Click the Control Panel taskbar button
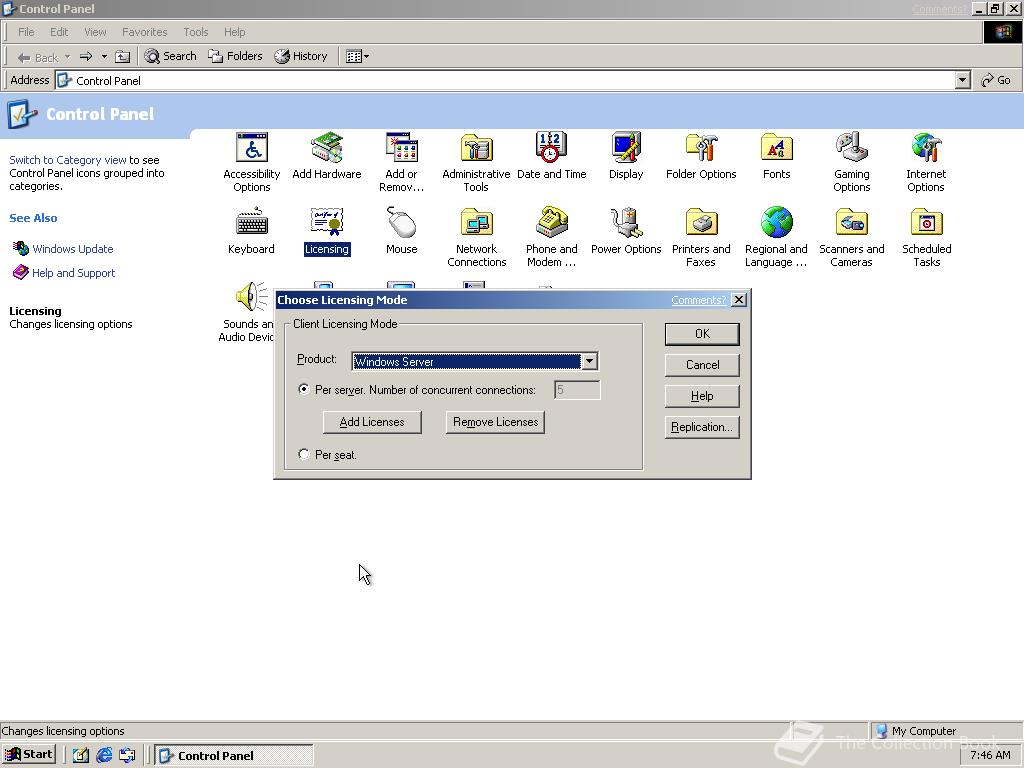Image resolution: width=1024 pixels, height=768 pixels. (234, 756)
